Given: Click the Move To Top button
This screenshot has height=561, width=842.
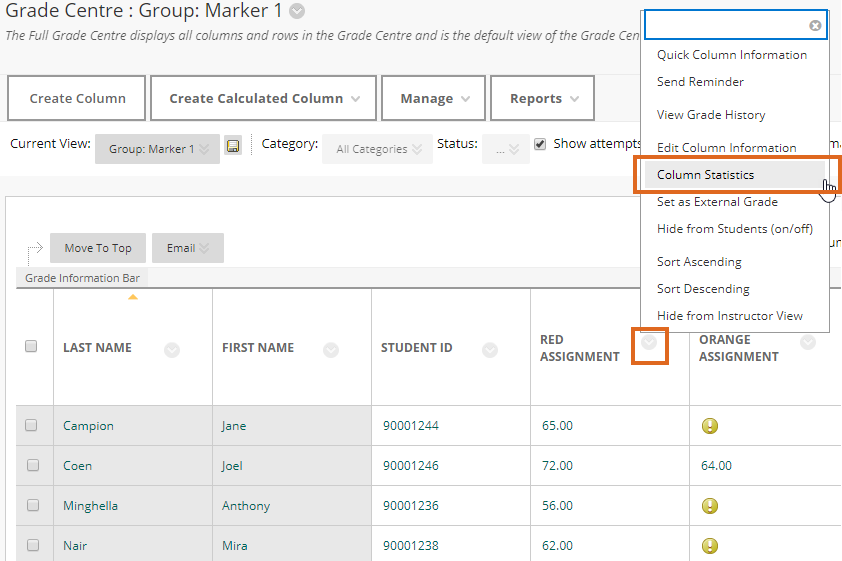Looking at the screenshot, I should click(98, 248).
